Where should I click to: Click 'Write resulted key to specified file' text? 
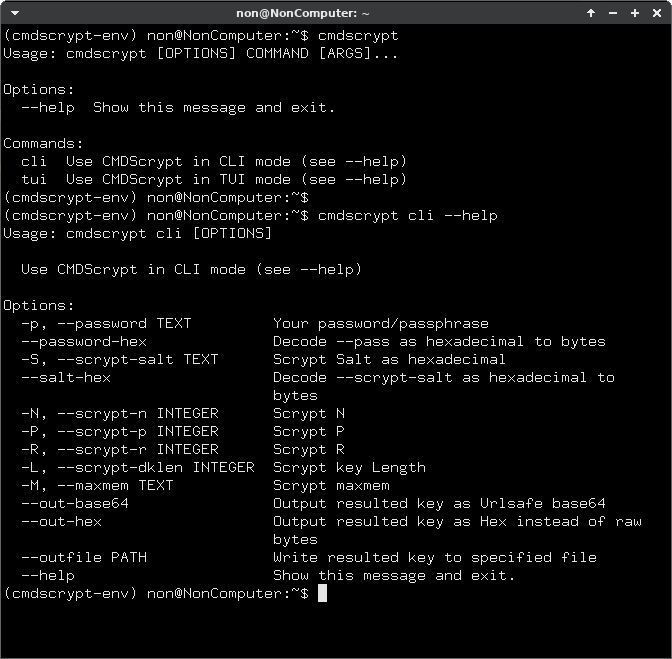point(435,557)
